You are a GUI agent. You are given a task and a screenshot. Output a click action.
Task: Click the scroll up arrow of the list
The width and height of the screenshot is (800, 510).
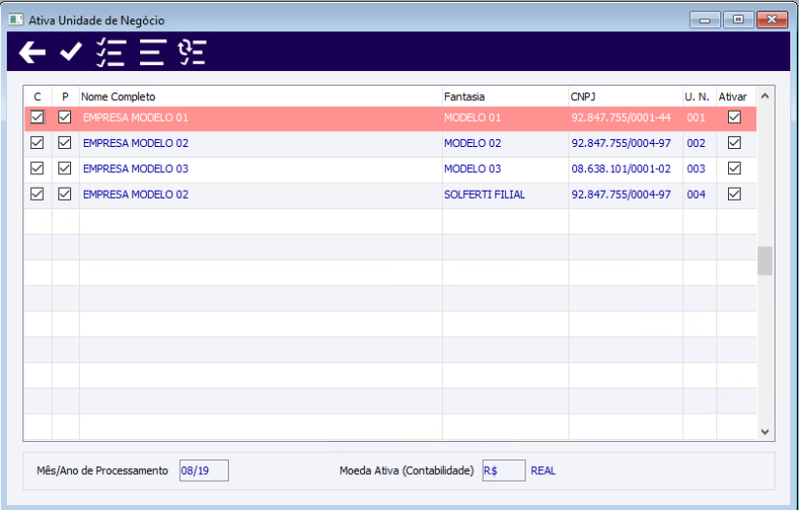(765, 96)
